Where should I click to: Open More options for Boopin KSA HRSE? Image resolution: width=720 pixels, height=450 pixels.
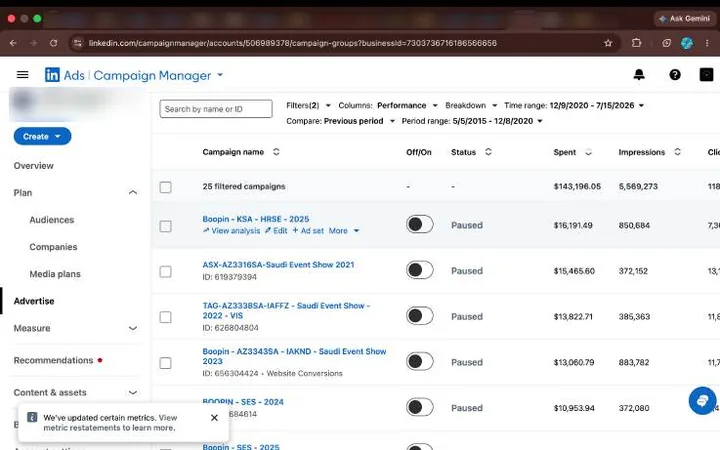[343, 231]
